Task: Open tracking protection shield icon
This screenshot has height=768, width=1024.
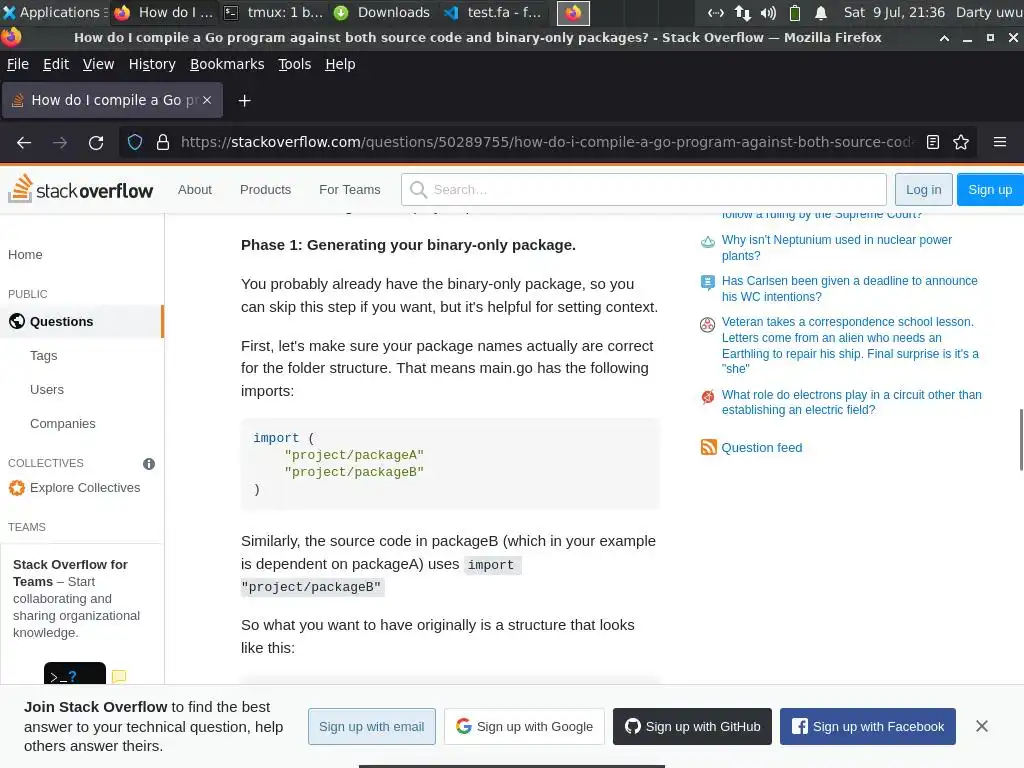Action: click(135, 142)
